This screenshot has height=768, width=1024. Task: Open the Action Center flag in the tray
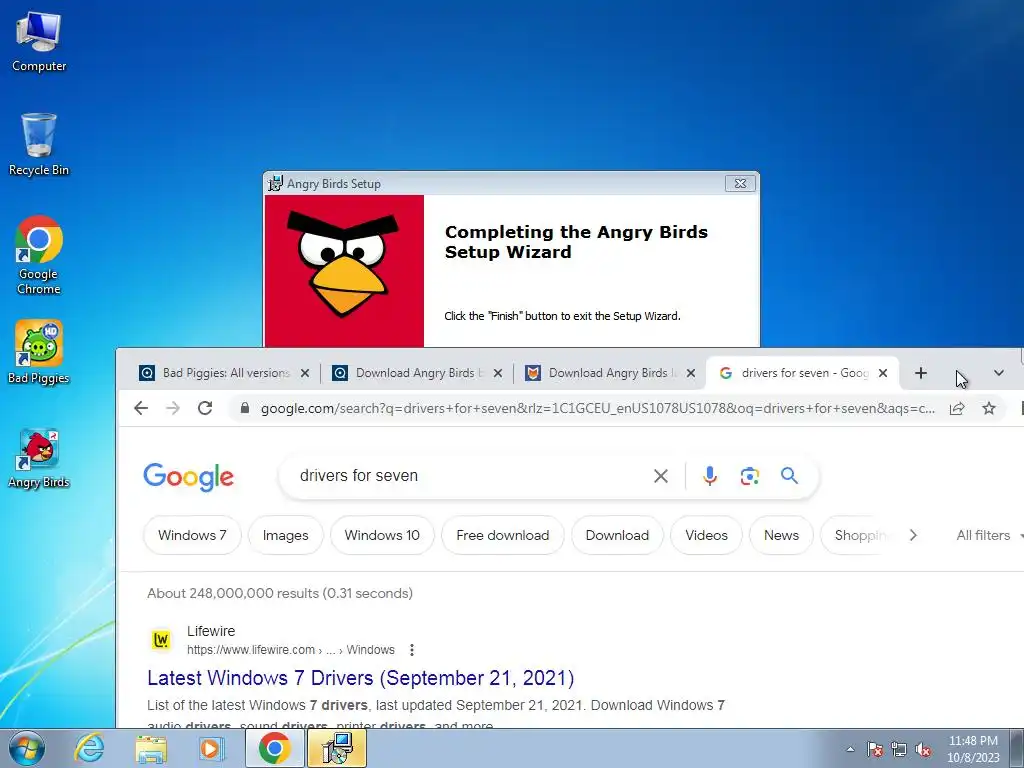tap(875, 749)
